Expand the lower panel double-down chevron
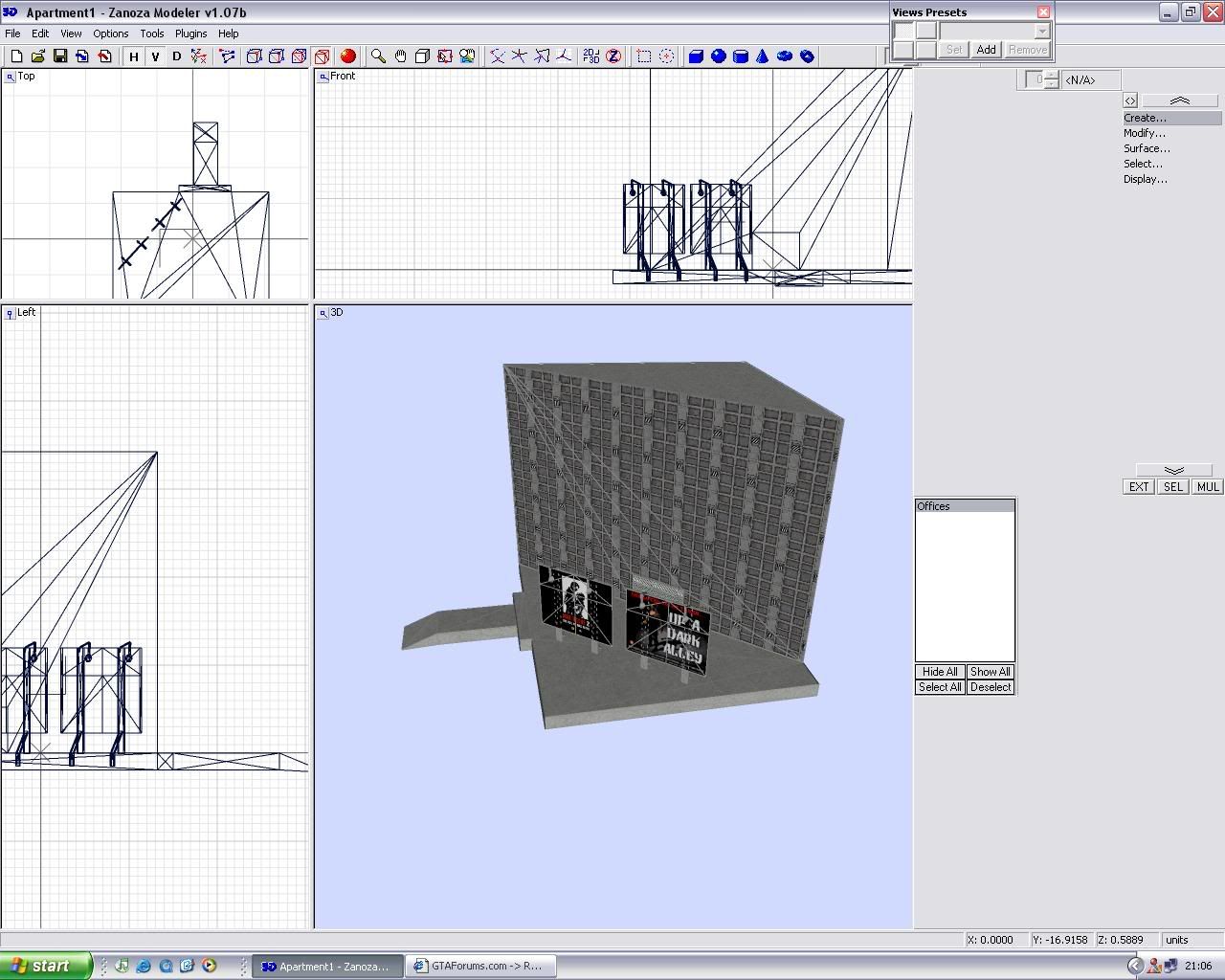Image resolution: width=1225 pixels, height=980 pixels. click(1173, 470)
